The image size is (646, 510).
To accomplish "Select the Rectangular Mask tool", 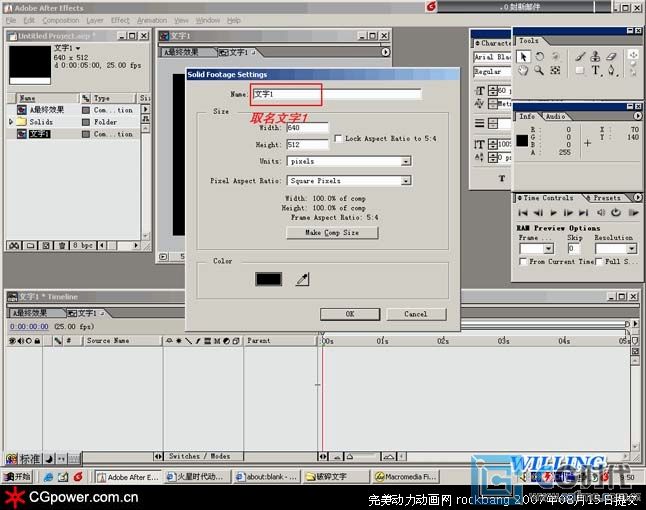I will click(580, 70).
